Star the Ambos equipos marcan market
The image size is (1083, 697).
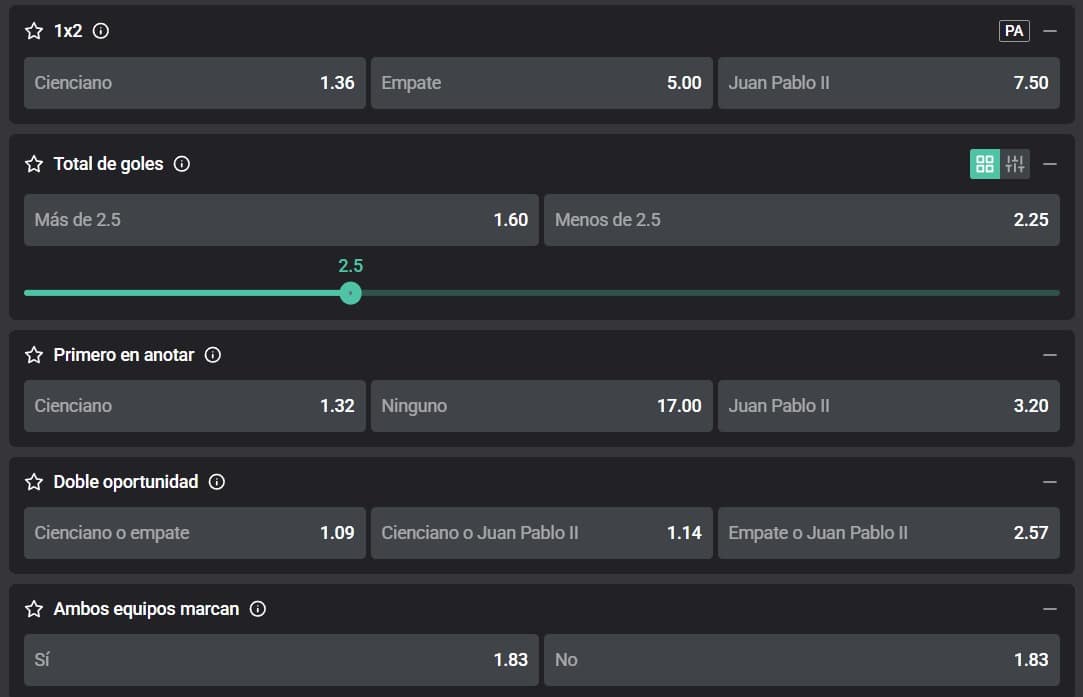[x=34, y=609]
